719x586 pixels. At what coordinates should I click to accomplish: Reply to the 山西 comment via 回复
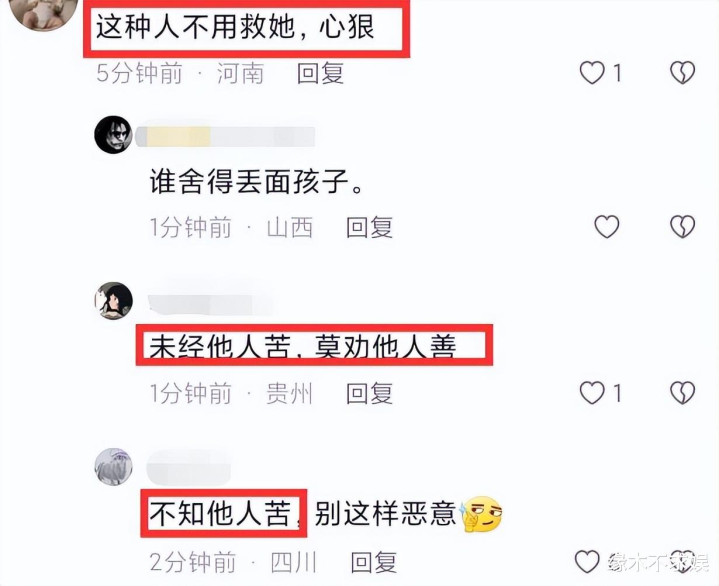tap(370, 227)
